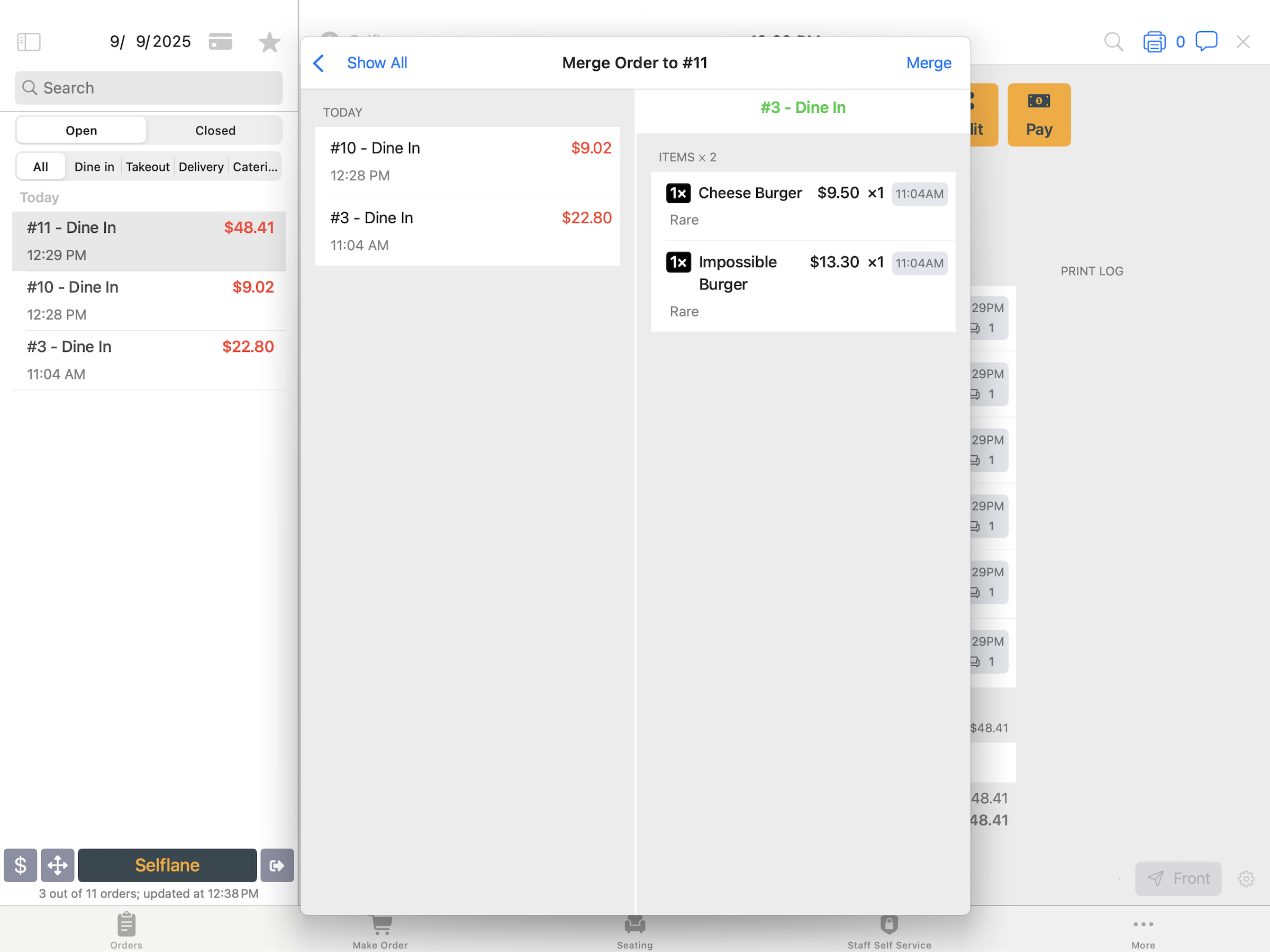Screen dimensions: 1270x952
Task: Select order #3 in merge list
Action: click(467, 231)
